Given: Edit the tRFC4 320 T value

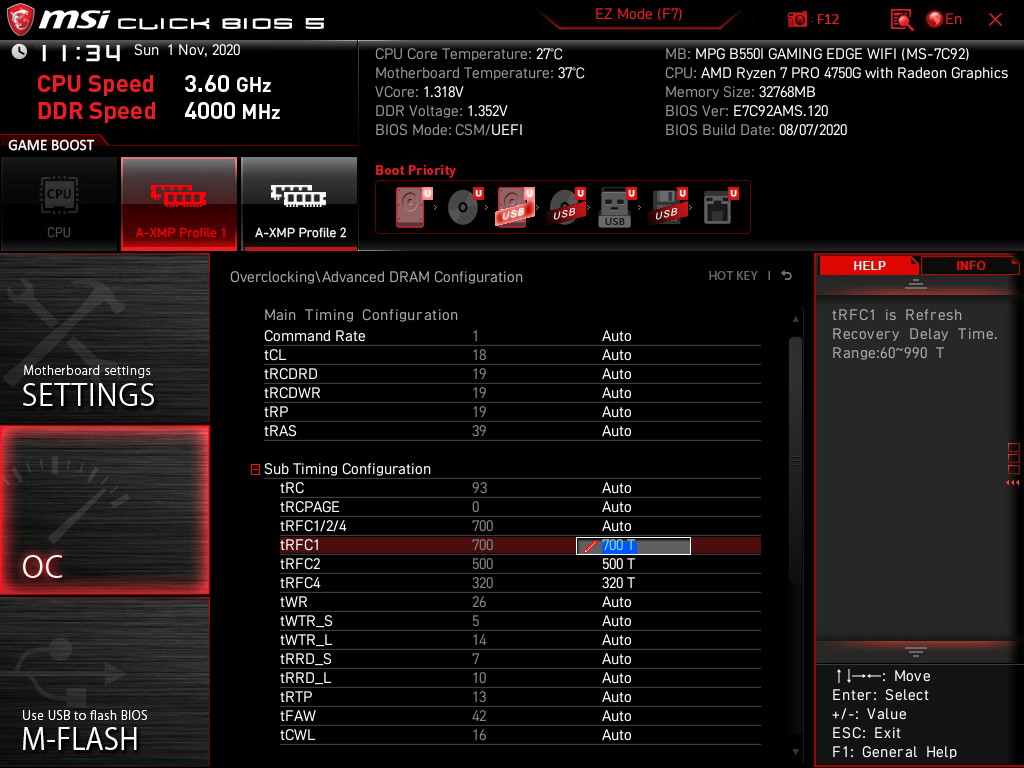Looking at the screenshot, I should [x=618, y=583].
